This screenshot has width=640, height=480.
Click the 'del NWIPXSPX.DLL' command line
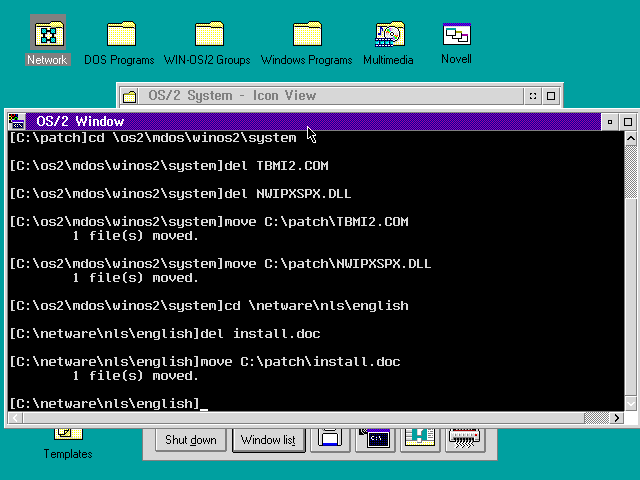pos(180,194)
